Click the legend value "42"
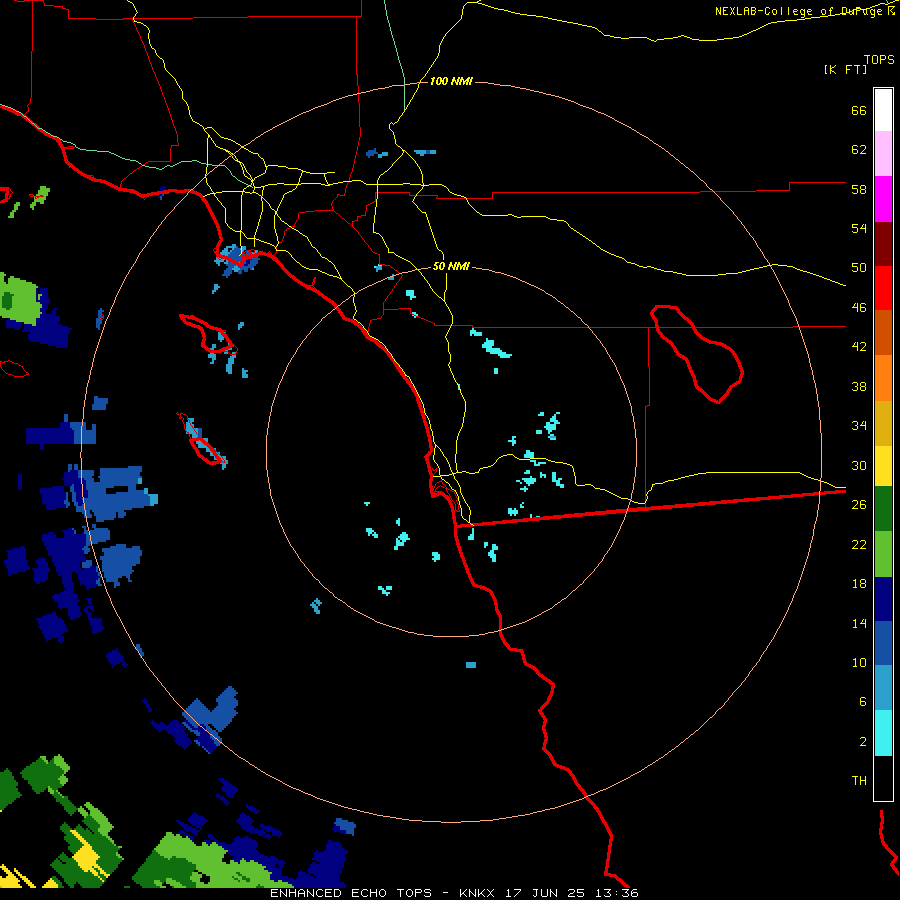900x900 pixels. pos(859,347)
